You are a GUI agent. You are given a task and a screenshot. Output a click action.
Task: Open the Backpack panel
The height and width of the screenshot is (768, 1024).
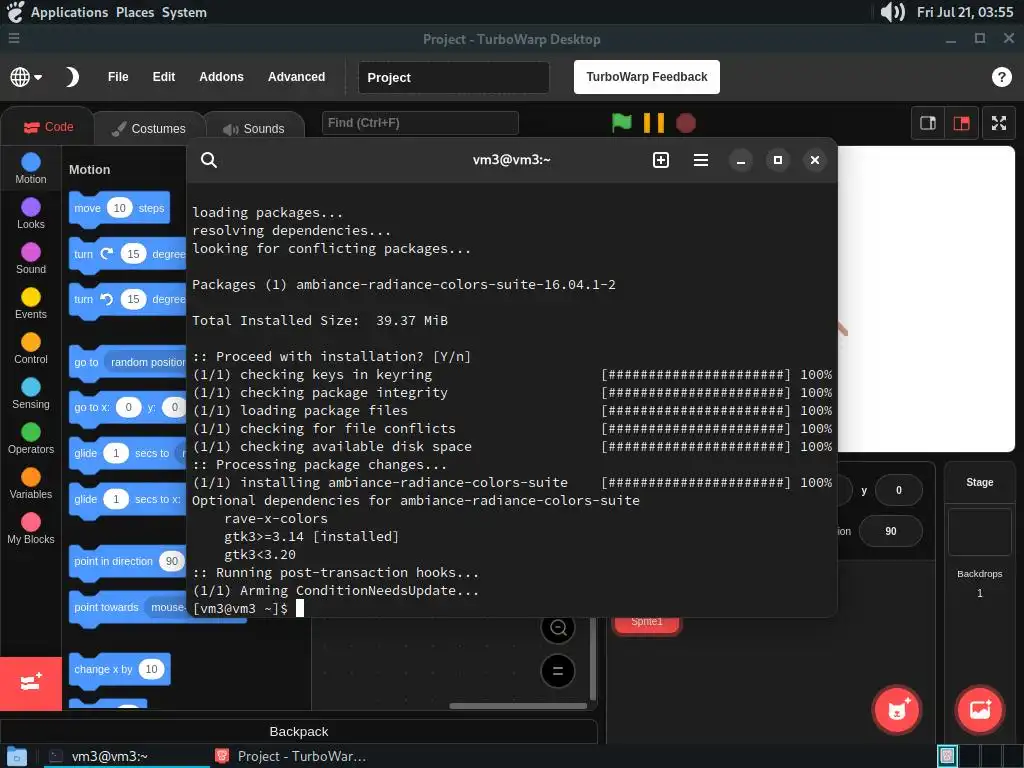(x=298, y=731)
